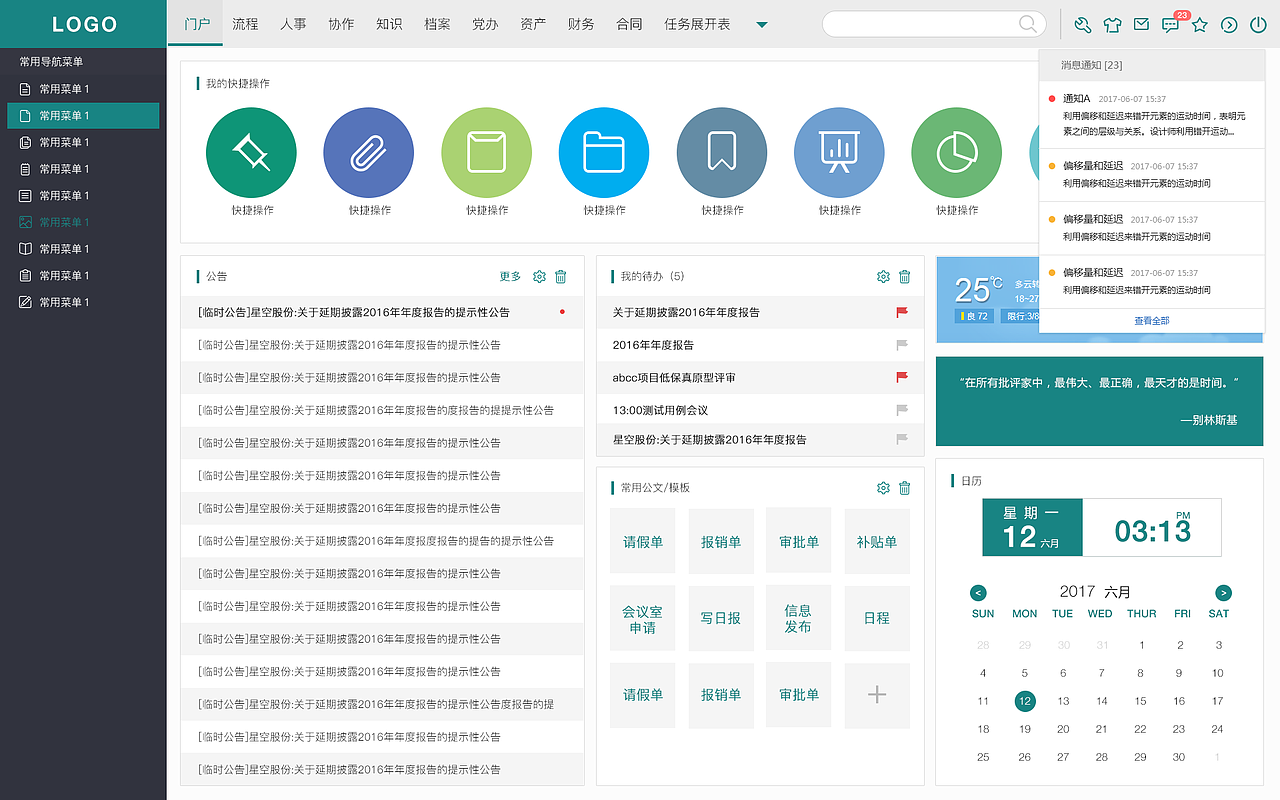Switch to the 知识 tab
Image resolution: width=1280 pixels, height=800 pixels.
coord(389,24)
